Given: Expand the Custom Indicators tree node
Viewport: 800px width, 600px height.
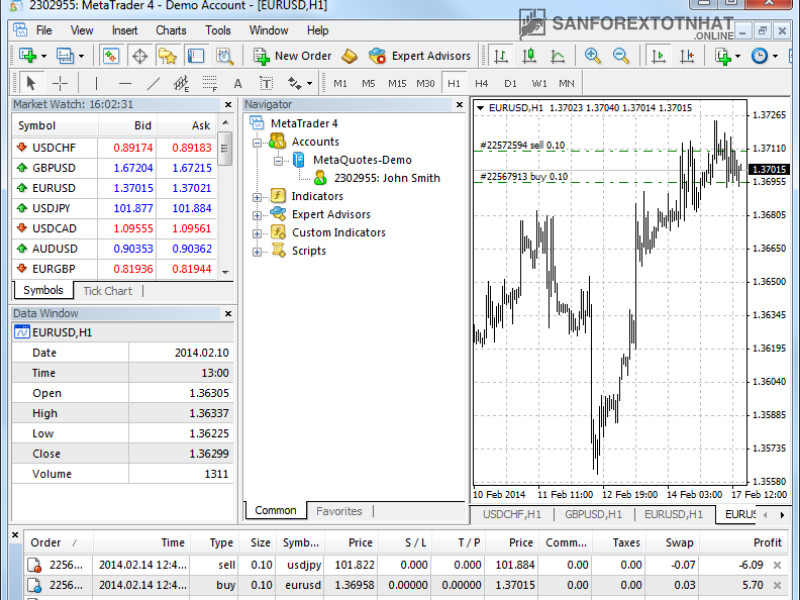Looking at the screenshot, I should pyautogui.click(x=257, y=234).
